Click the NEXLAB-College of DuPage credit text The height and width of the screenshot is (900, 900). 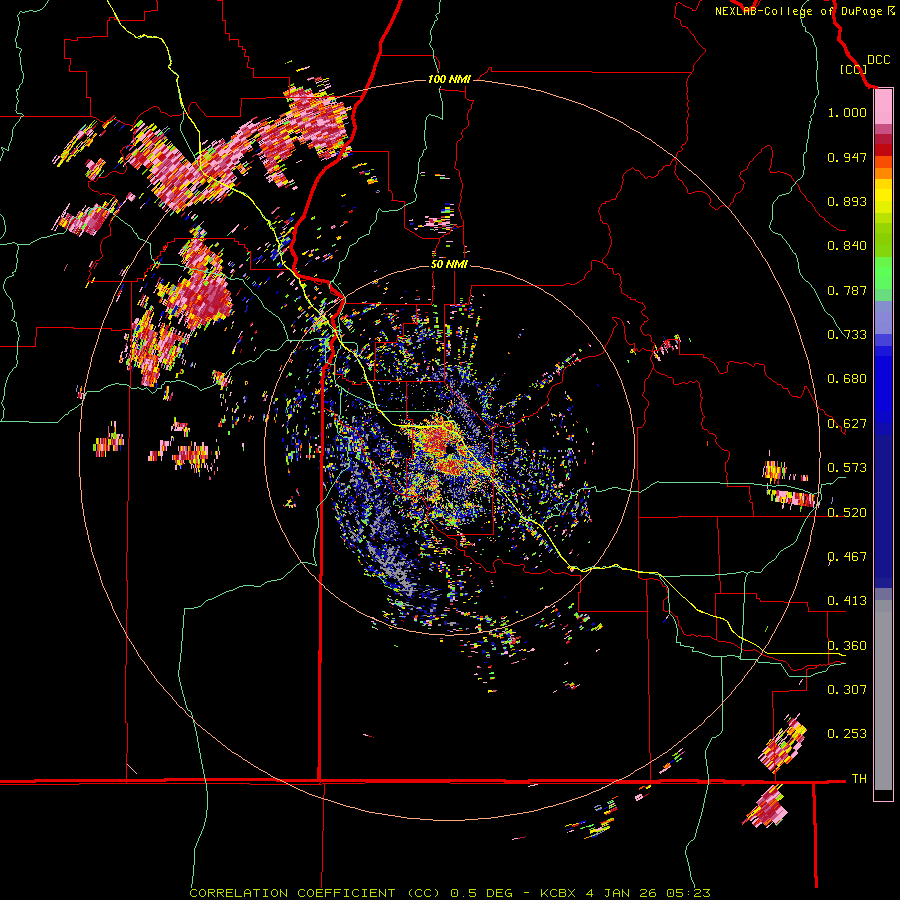click(x=798, y=11)
